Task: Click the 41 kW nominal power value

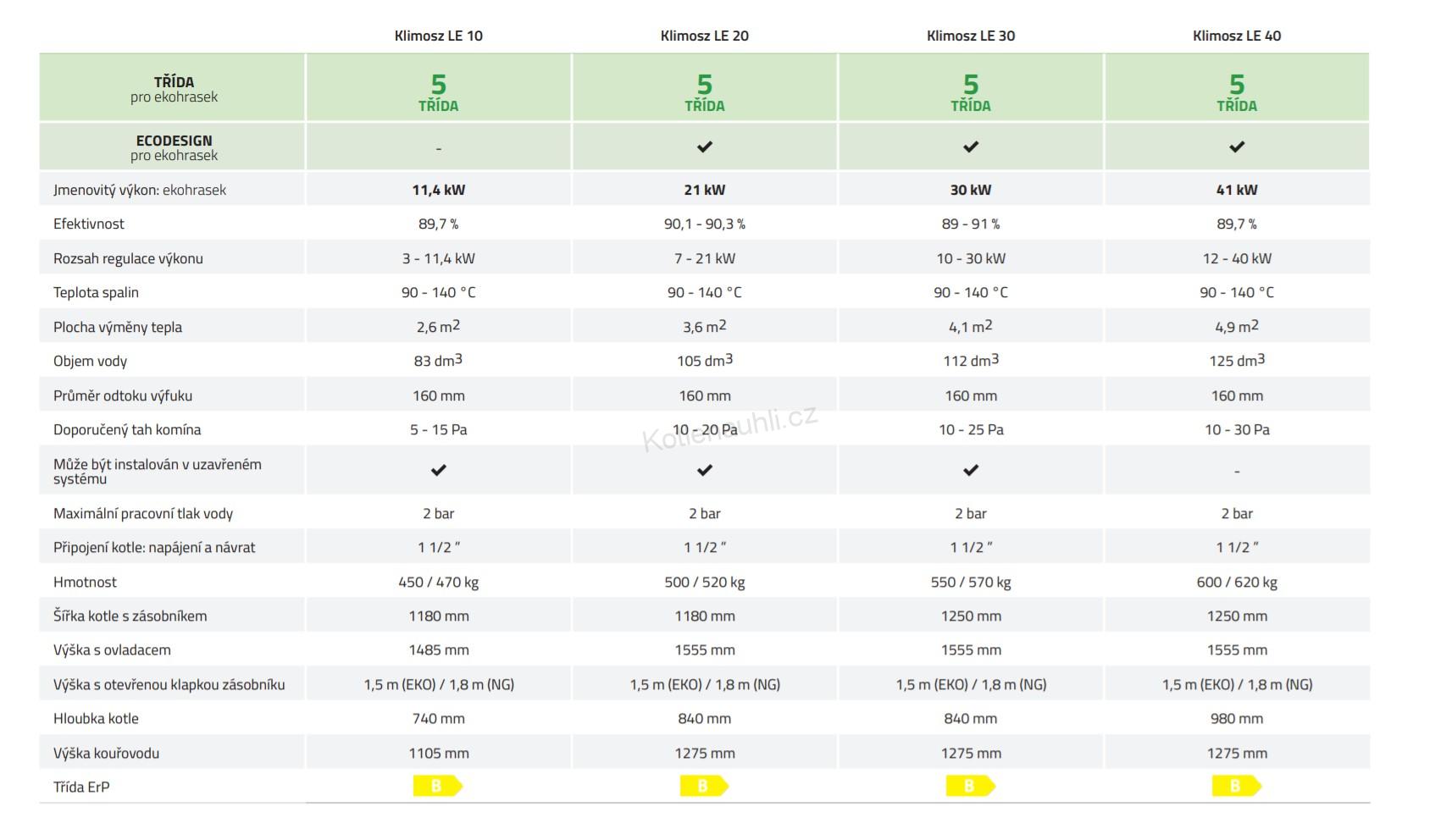Action: coord(1237,190)
